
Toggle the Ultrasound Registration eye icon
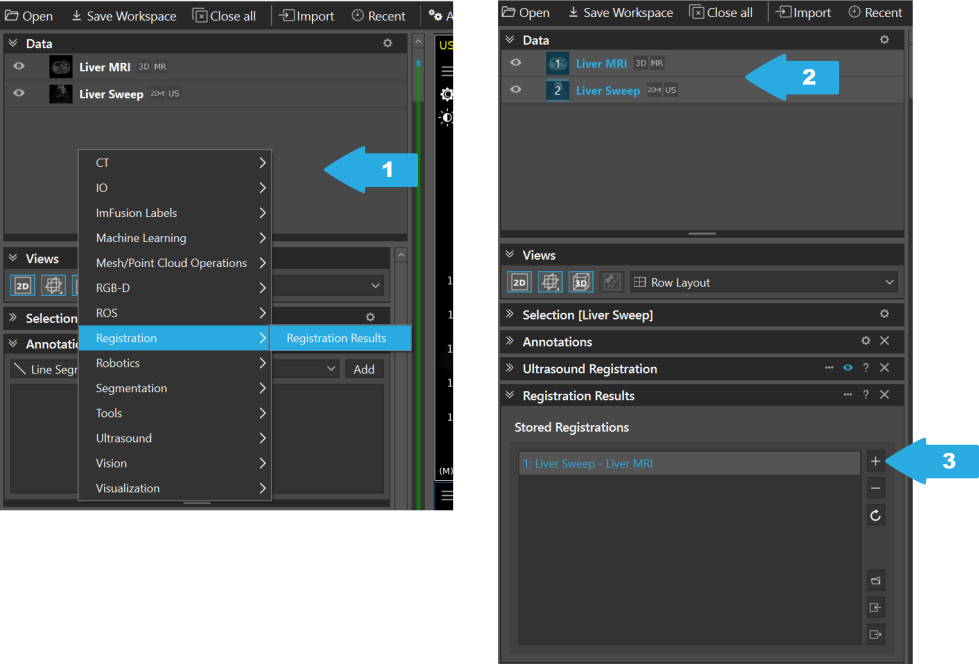coord(847,368)
